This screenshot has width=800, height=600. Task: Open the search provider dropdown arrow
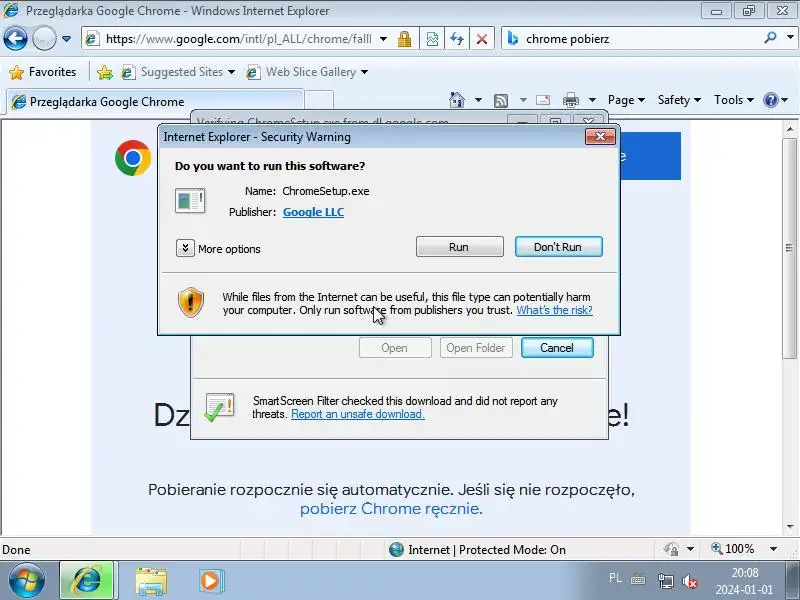tap(790, 38)
